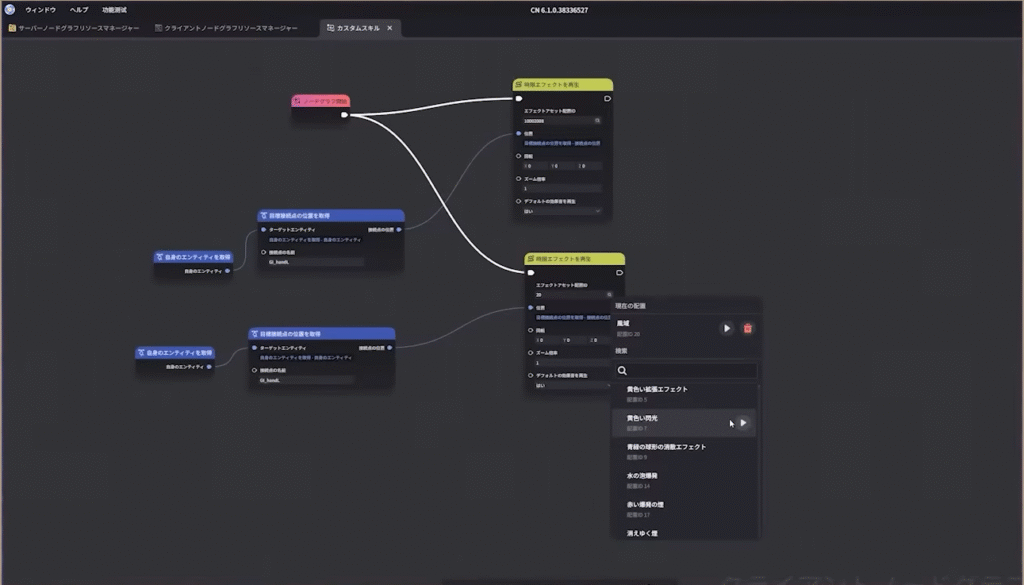
Task: Switch to サーバーノードグラフリソースマネージャー tab
Action: 74,28
